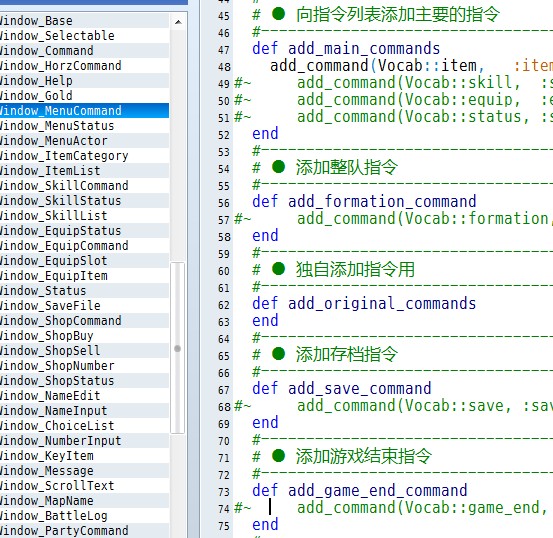The height and width of the screenshot is (538, 553).
Task: Click comment 独自添加指令用
Action: 355,269
